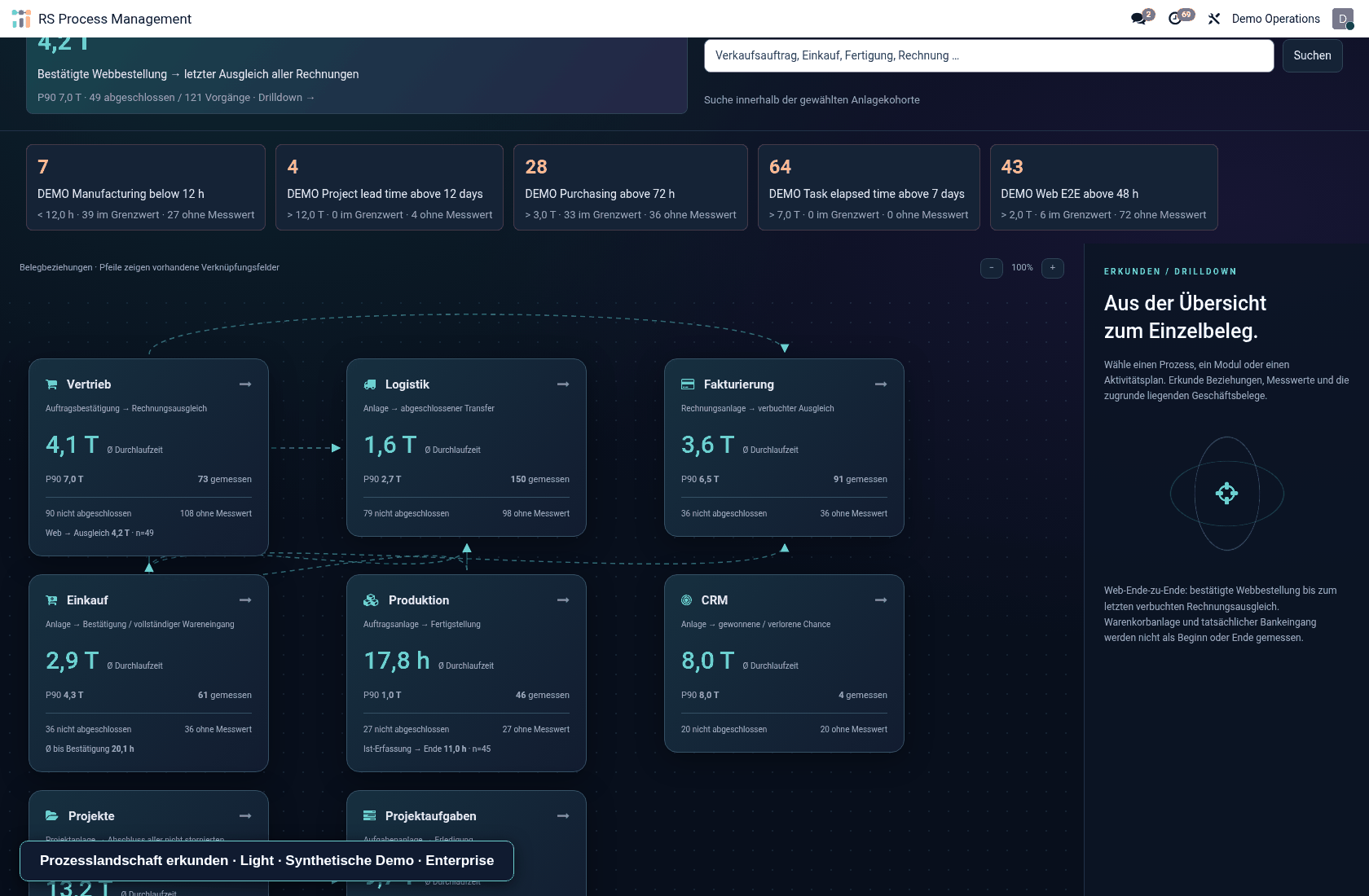Click 'Web → Ausgleich 4,2 T' line
Screen dimensions: 1369x896
(x=99, y=534)
